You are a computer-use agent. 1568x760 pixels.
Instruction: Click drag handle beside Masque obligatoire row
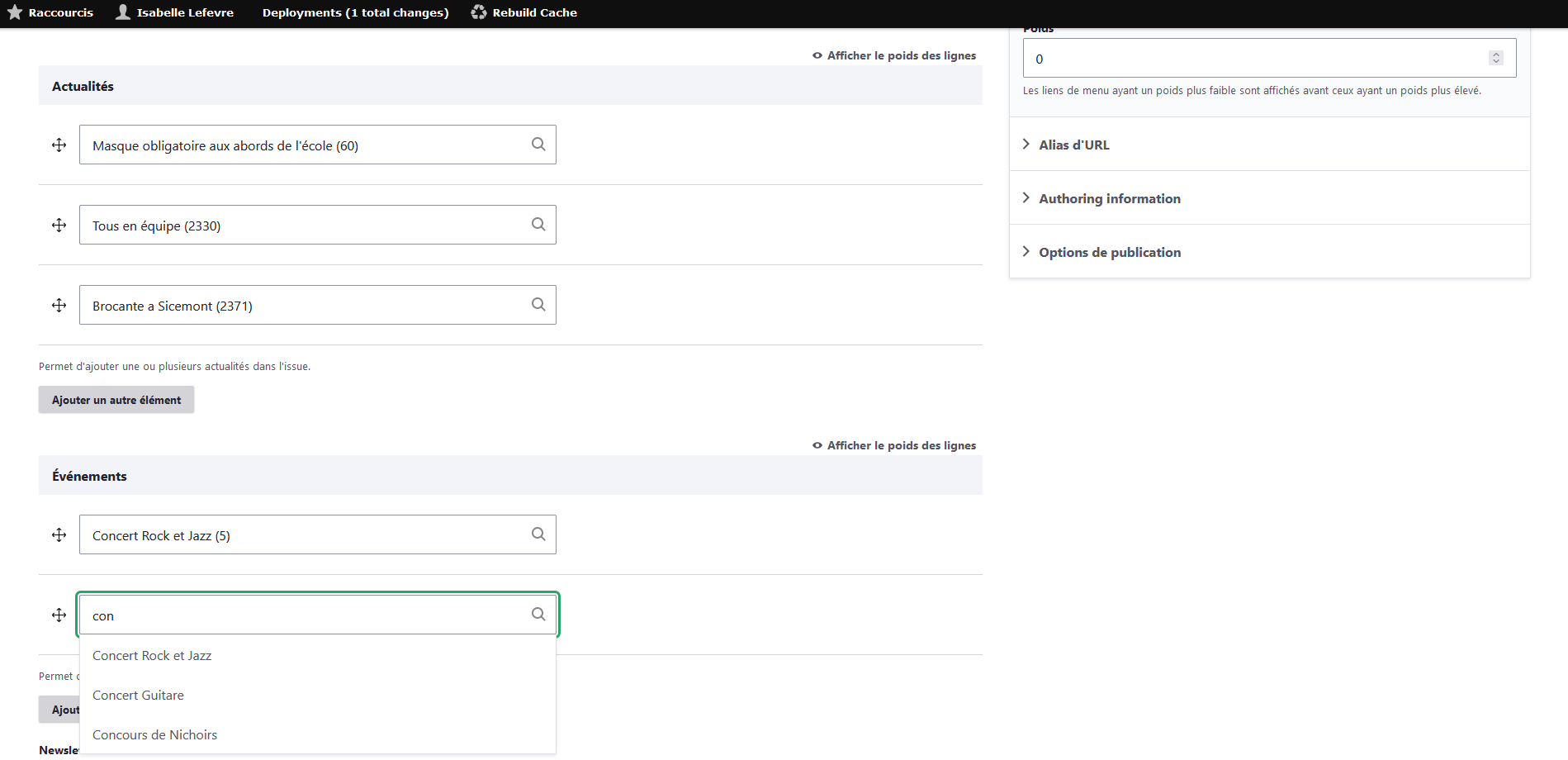click(x=59, y=145)
